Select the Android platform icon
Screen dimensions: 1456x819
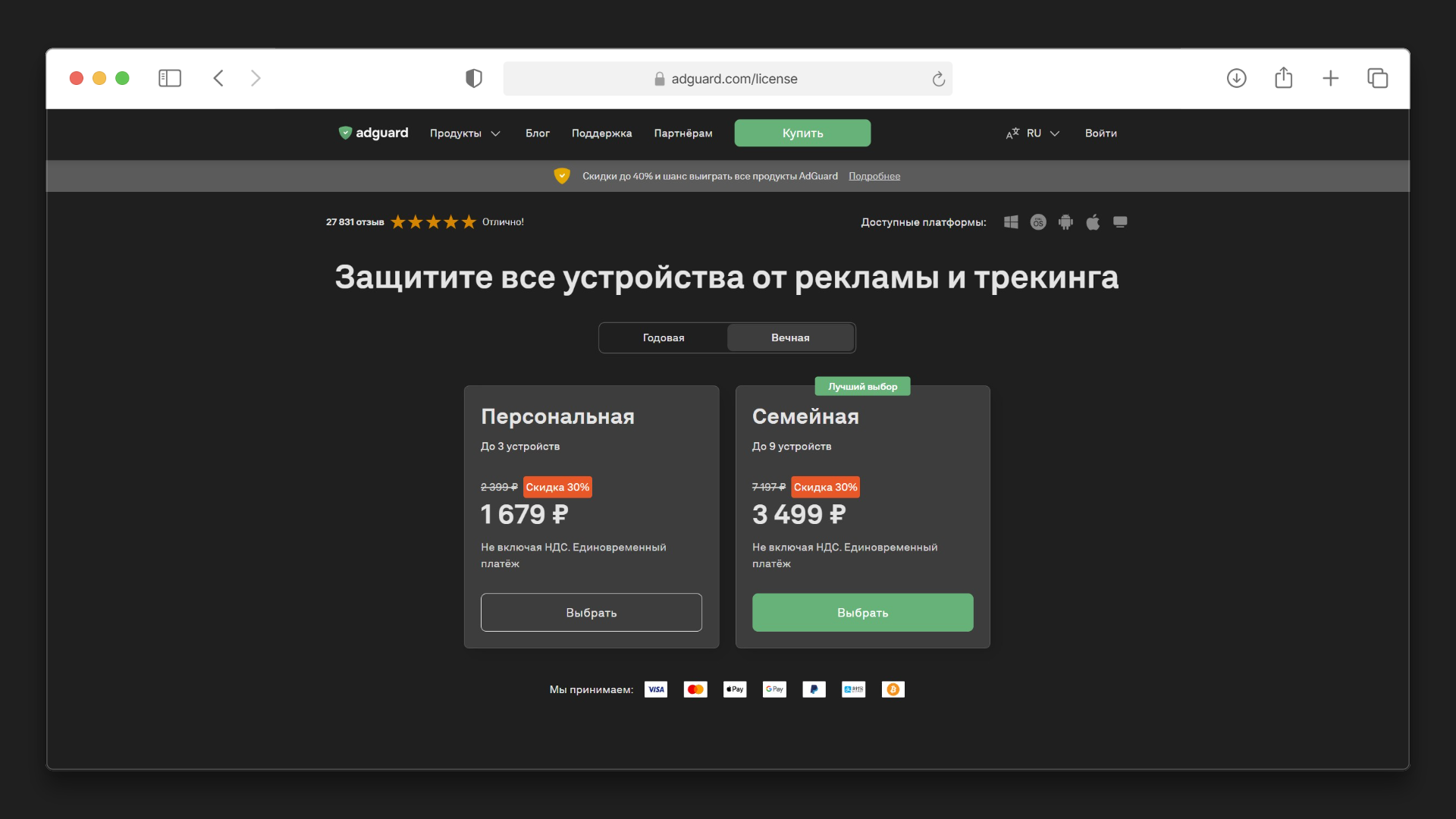pyautogui.click(x=1065, y=221)
